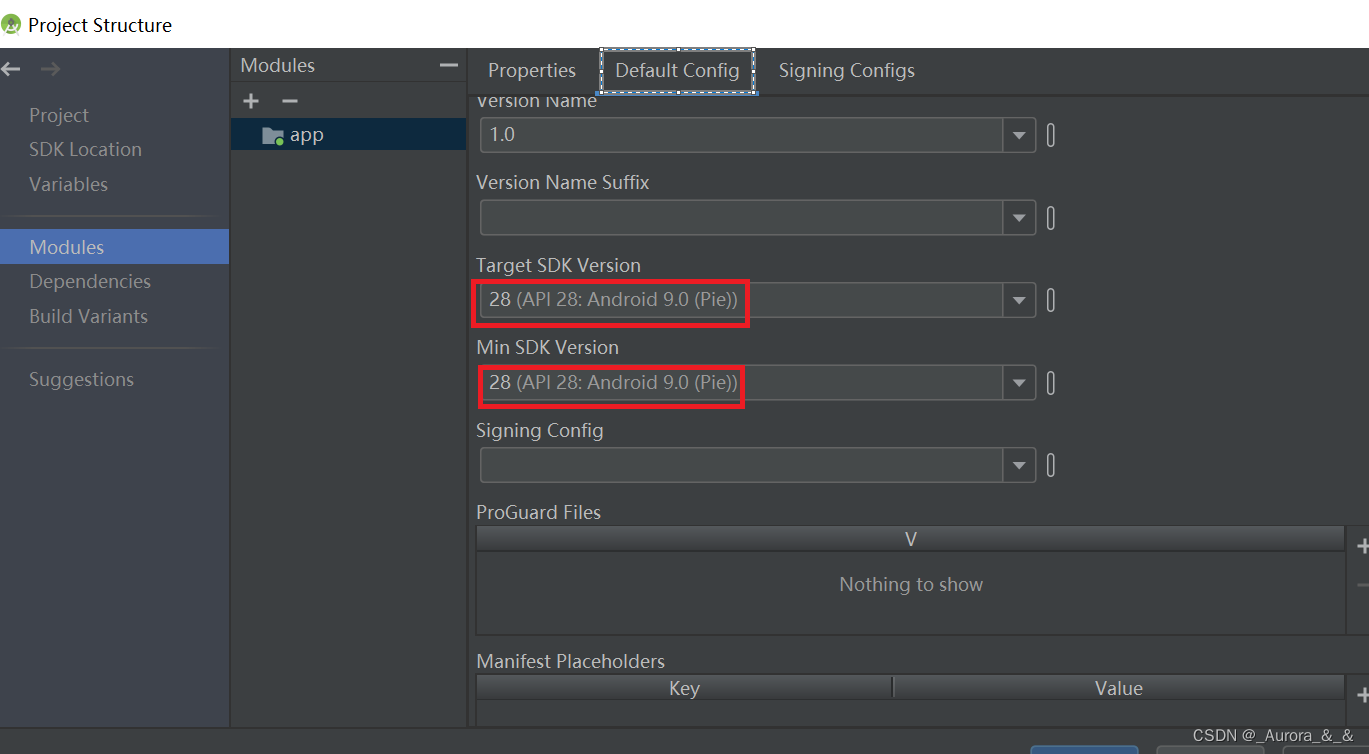Open the Min SDK Version dropdown
Screen dimensions: 1369x754
(1018, 382)
